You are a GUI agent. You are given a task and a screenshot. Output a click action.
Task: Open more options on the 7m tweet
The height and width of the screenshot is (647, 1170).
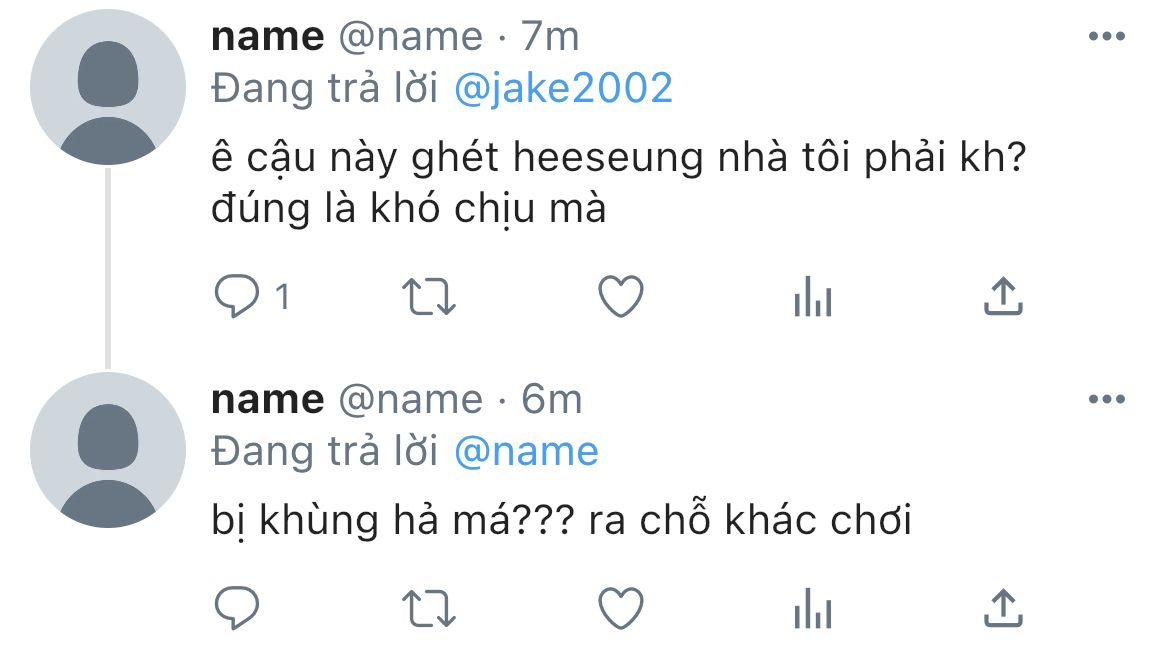click(1107, 36)
